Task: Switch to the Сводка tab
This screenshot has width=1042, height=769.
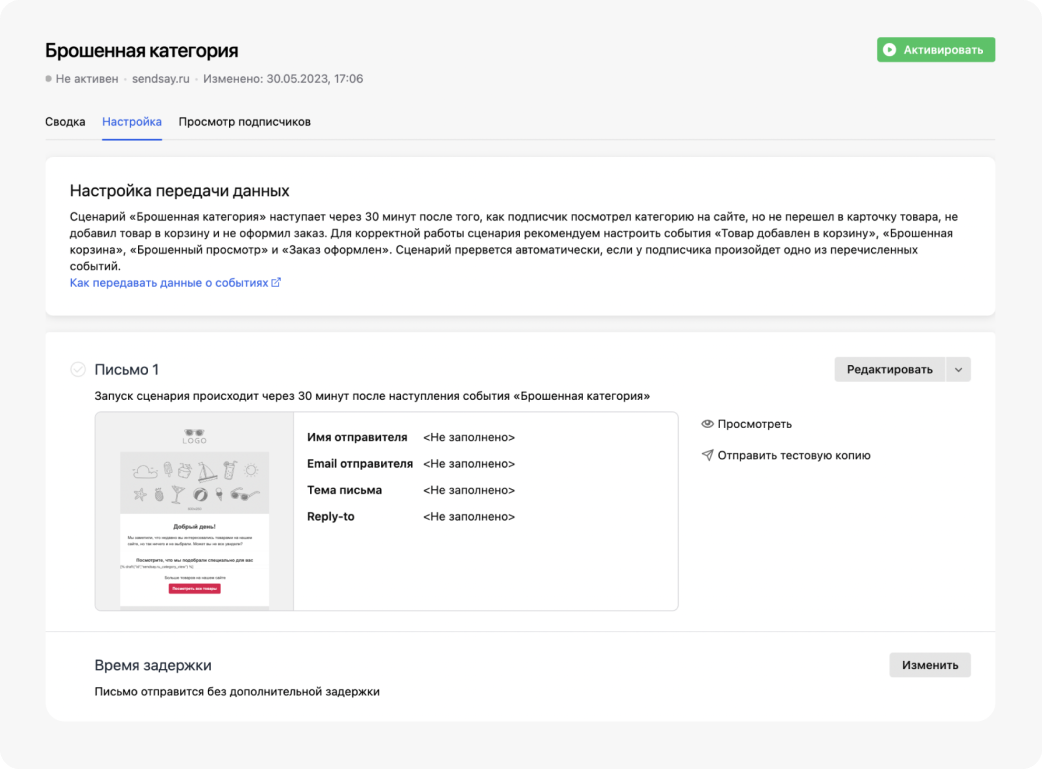Action: pos(65,122)
